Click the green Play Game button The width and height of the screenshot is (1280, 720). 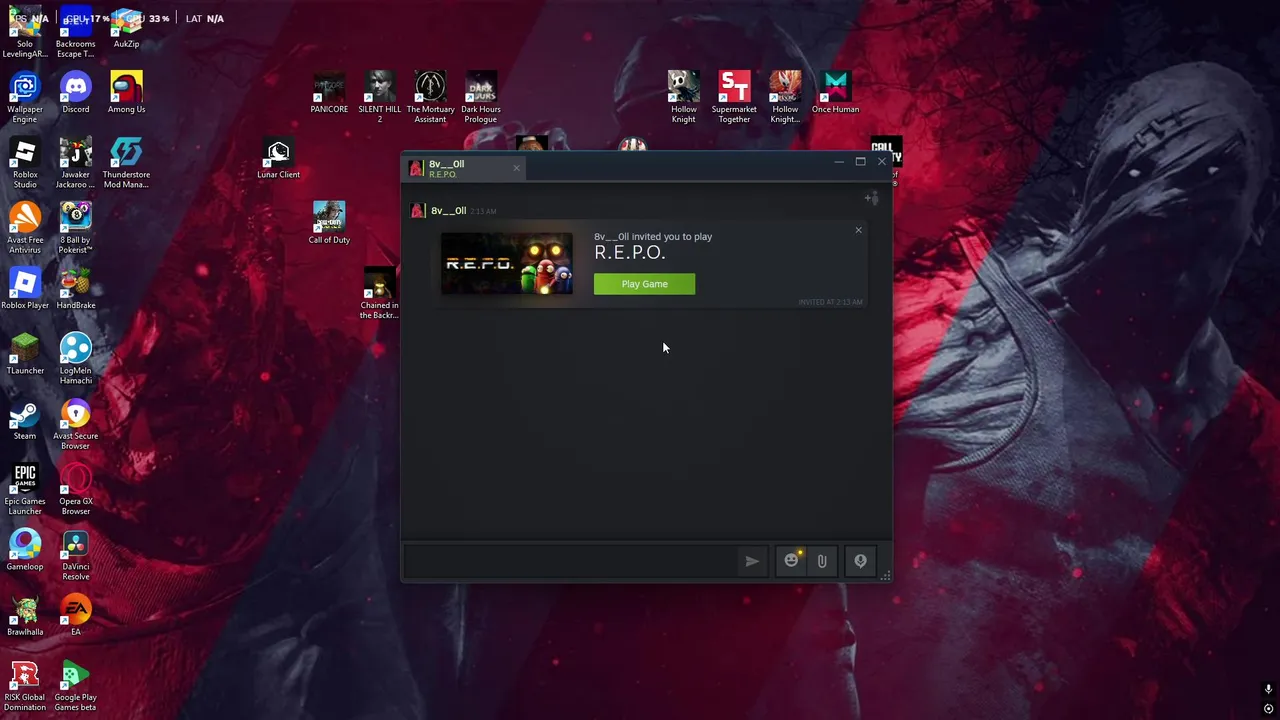[644, 284]
